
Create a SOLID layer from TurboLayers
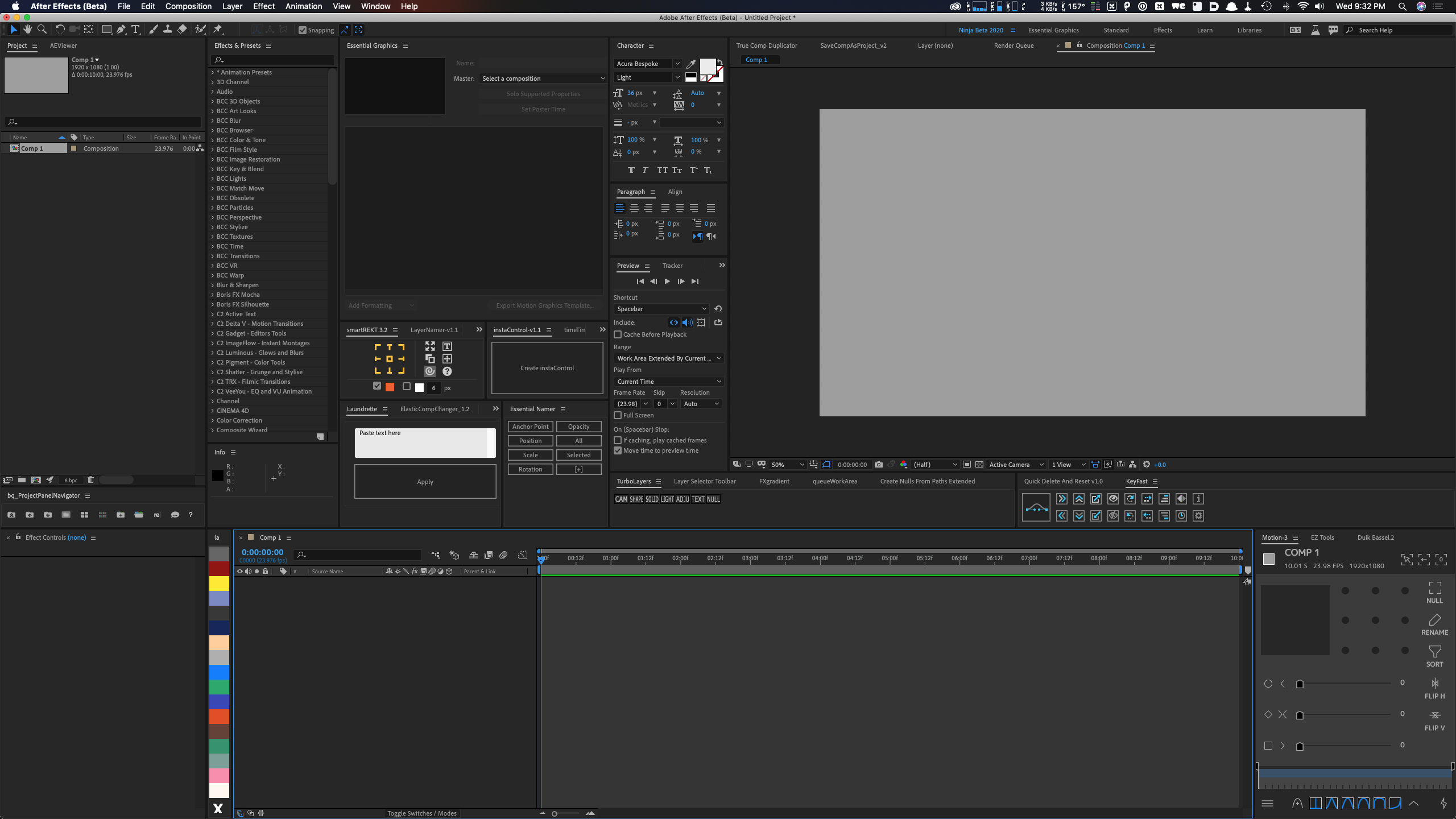651,499
